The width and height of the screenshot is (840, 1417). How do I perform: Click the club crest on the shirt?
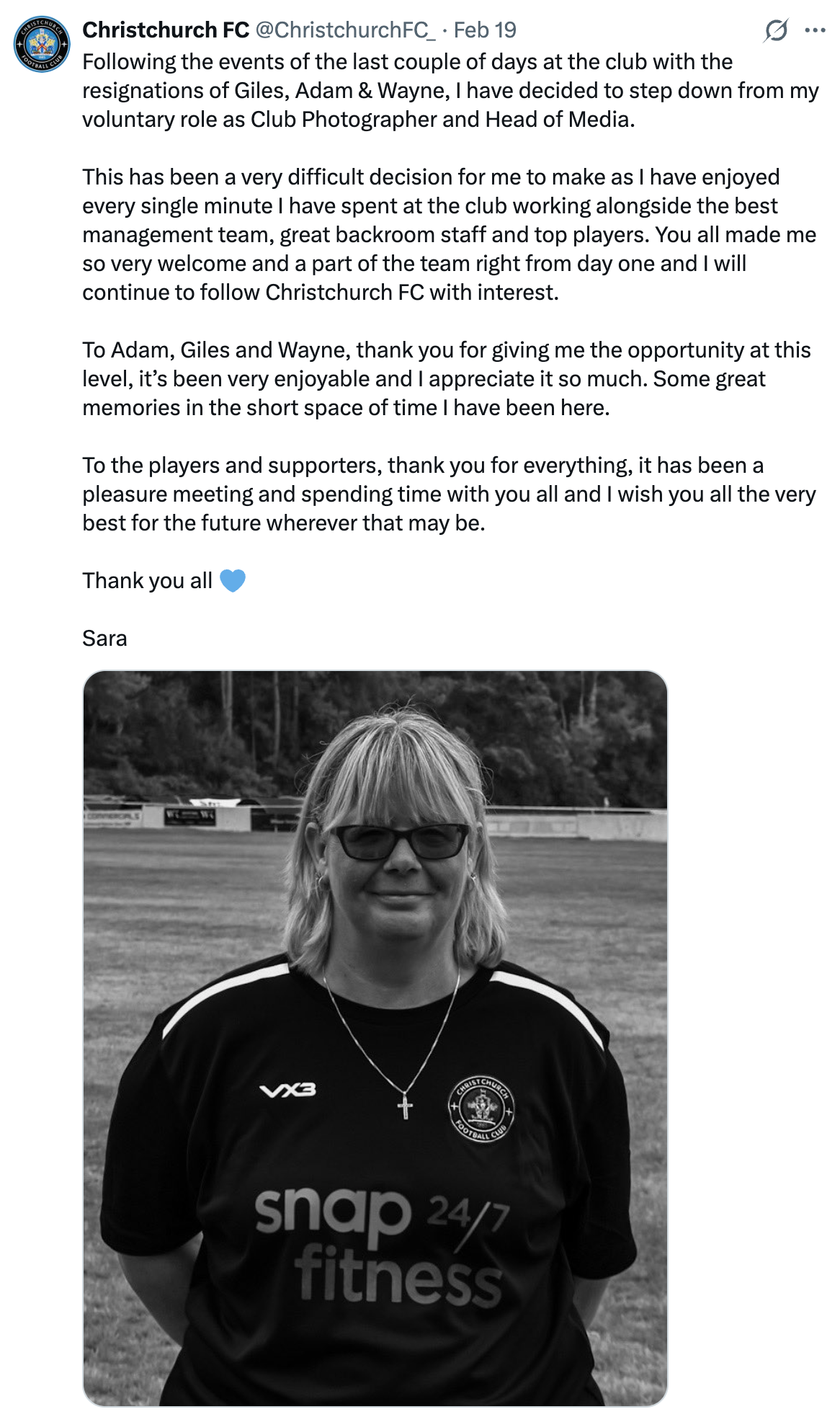(x=481, y=1108)
